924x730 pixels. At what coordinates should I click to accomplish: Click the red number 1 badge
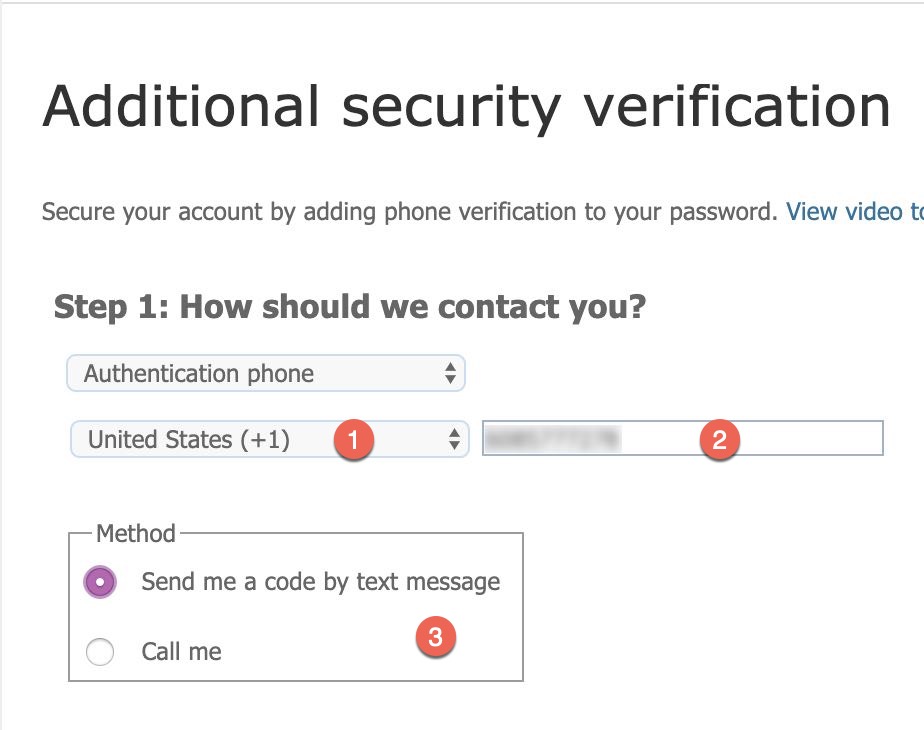354,440
